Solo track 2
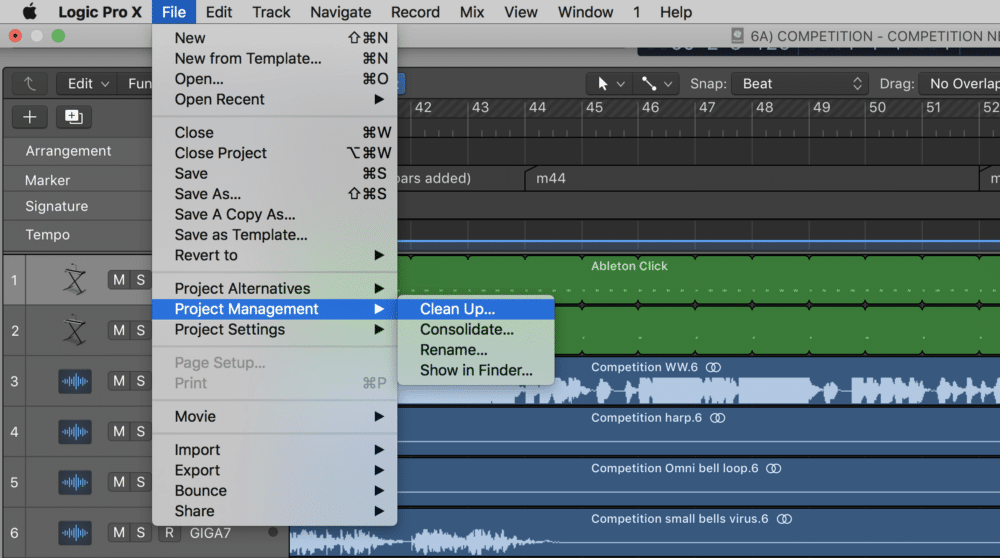 click(140, 330)
